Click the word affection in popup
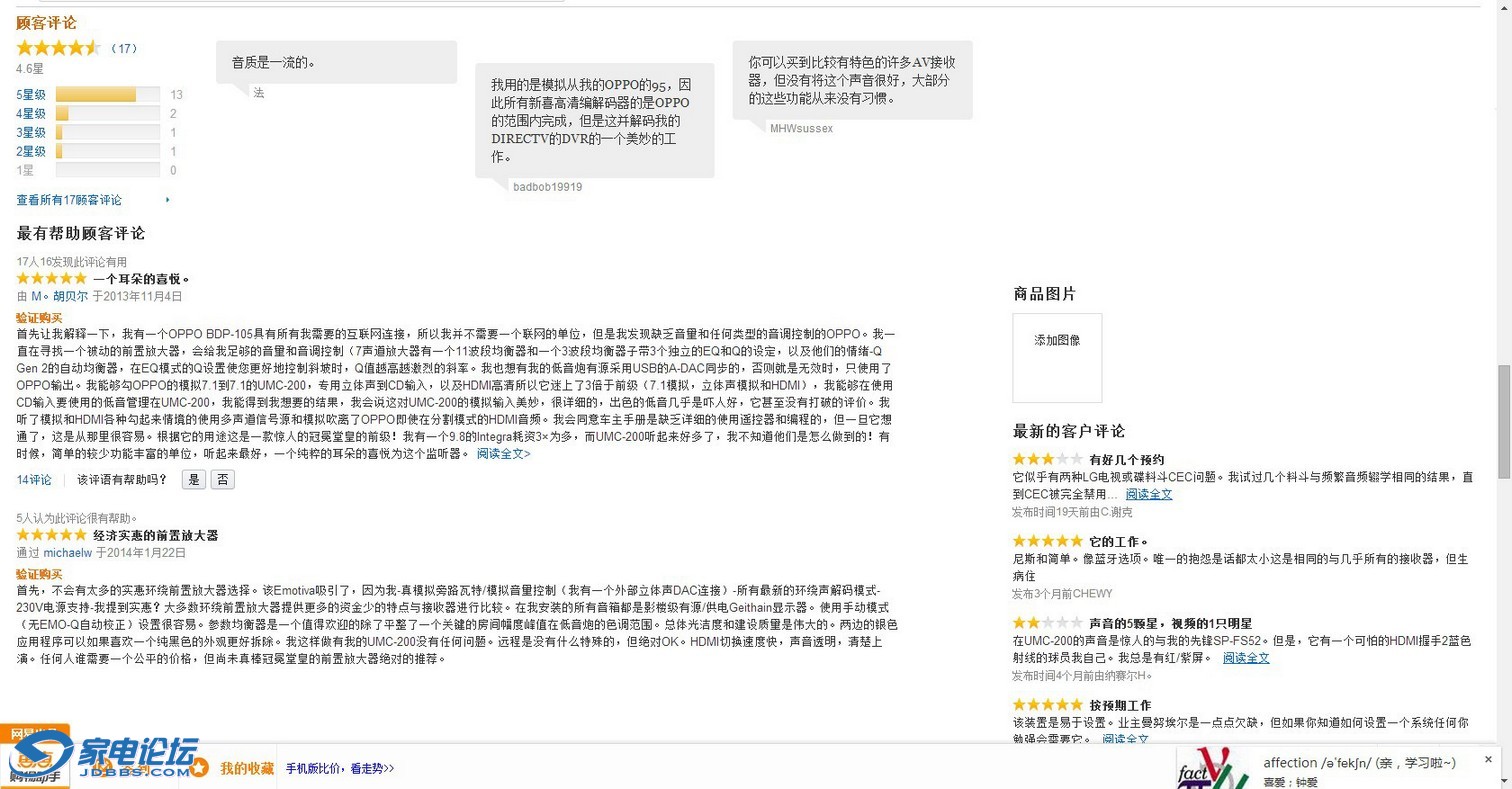The width and height of the screenshot is (1512, 789). click(x=1290, y=763)
